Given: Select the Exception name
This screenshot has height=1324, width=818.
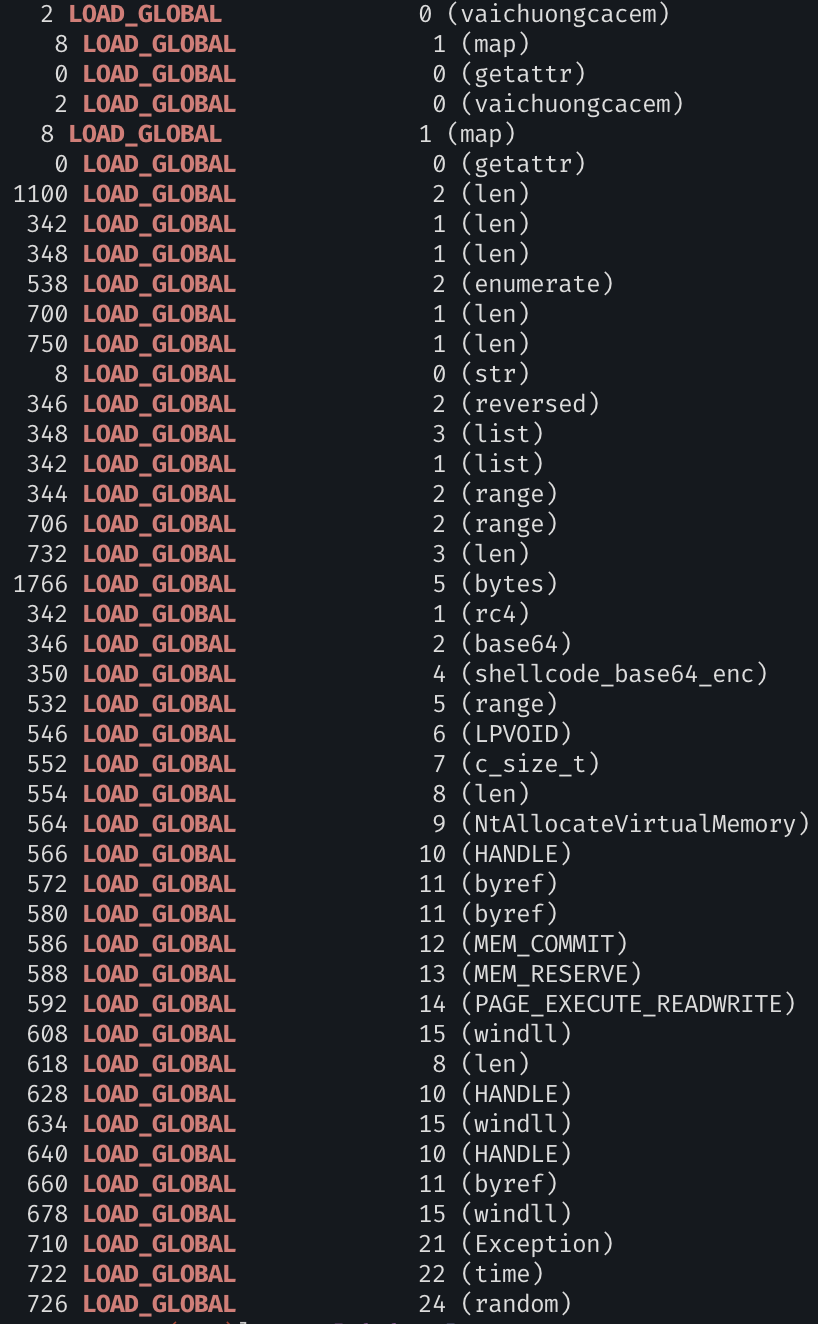Looking at the screenshot, I should [x=537, y=1244].
